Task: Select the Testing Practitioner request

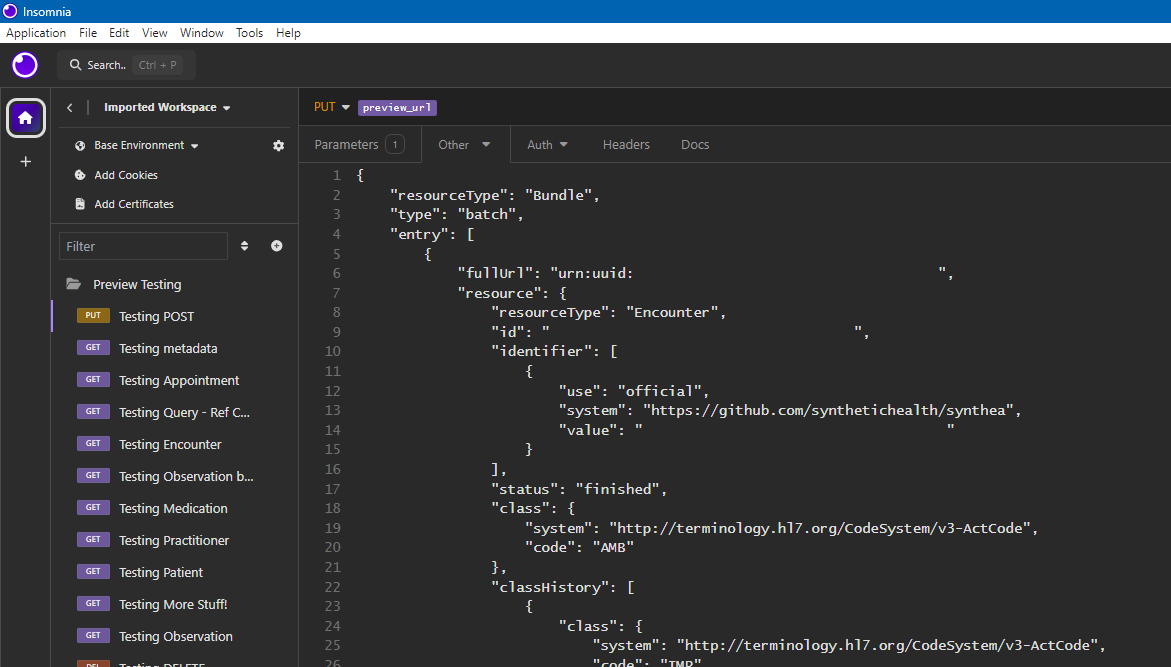Action: 174,540
